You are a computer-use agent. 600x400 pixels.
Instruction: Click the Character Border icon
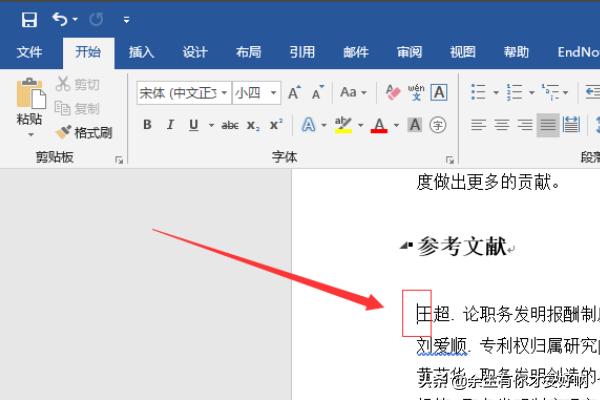[439, 92]
